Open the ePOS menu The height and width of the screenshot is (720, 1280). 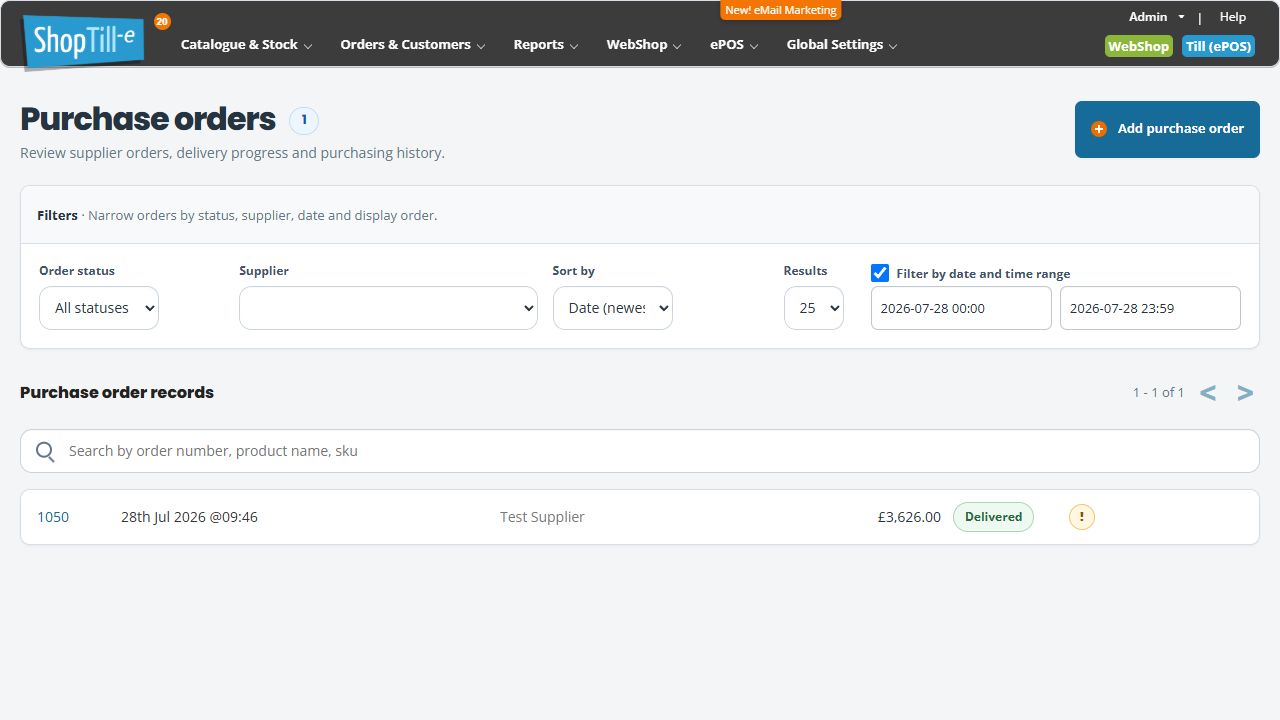pyautogui.click(x=734, y=45)
